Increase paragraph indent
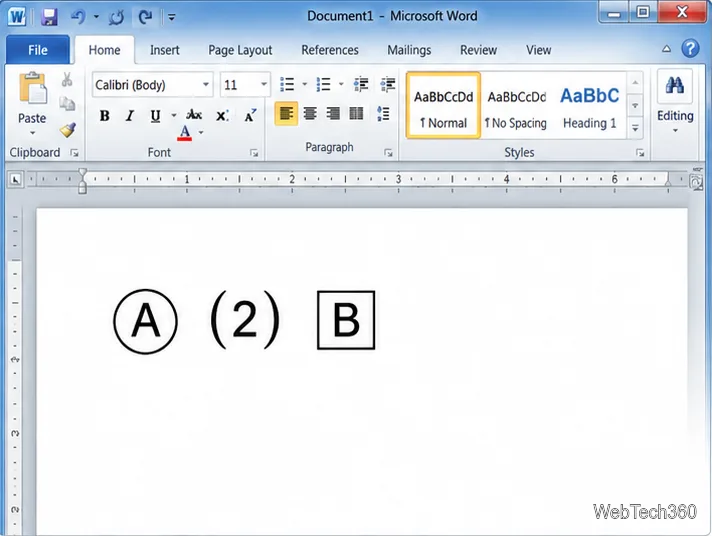Viewport: 712px width, 536px height. (x=388, y=84)
